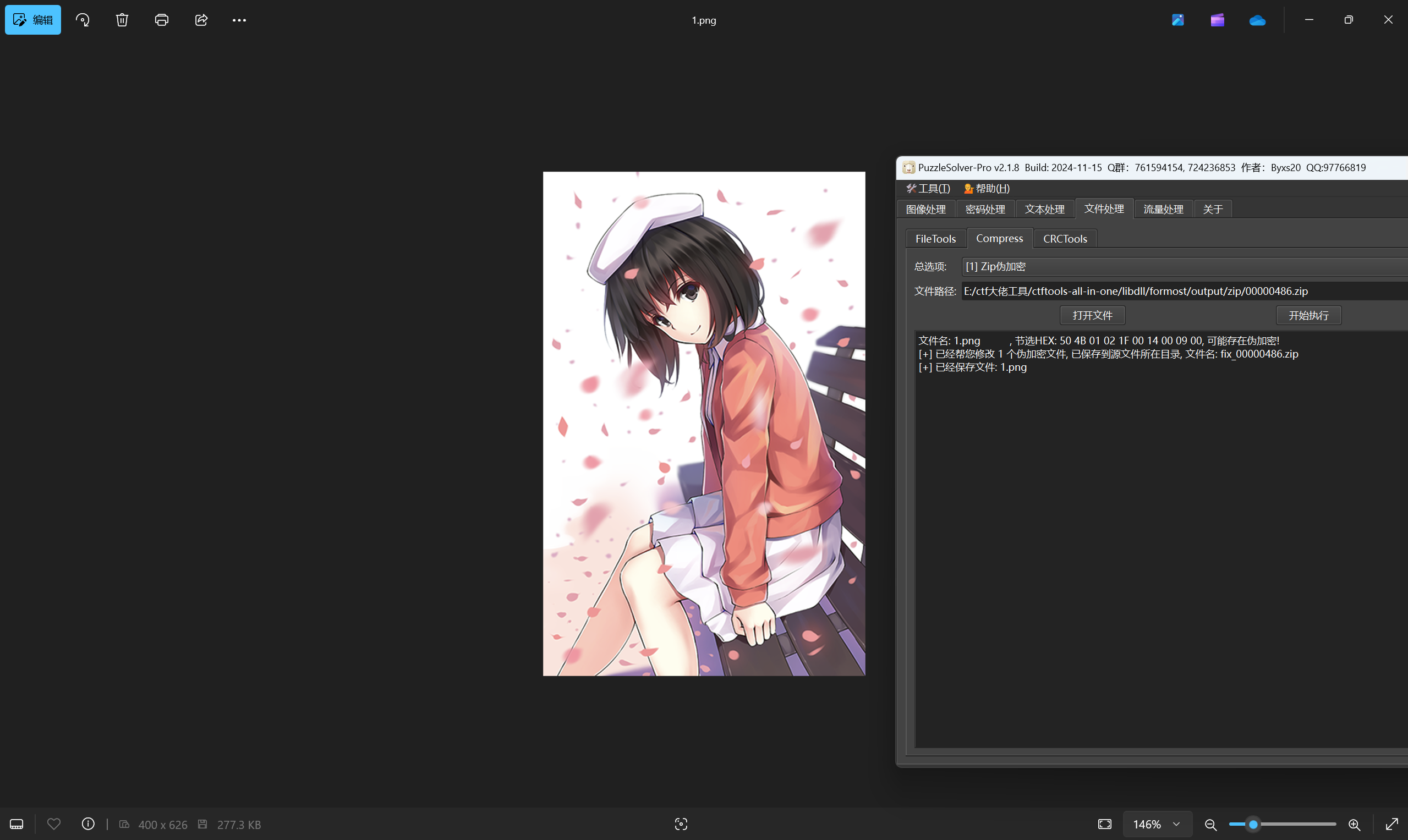
Task: Click the 开始执行 button
Action: 1308,315
